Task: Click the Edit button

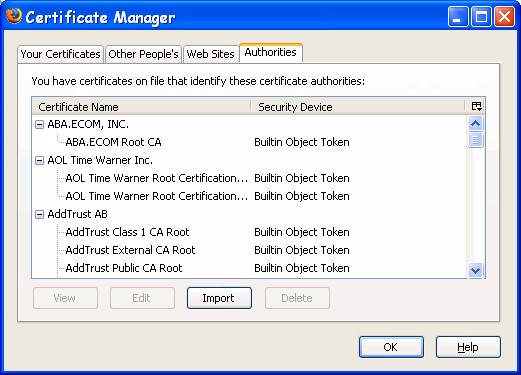Action: [x=142, y=298]
